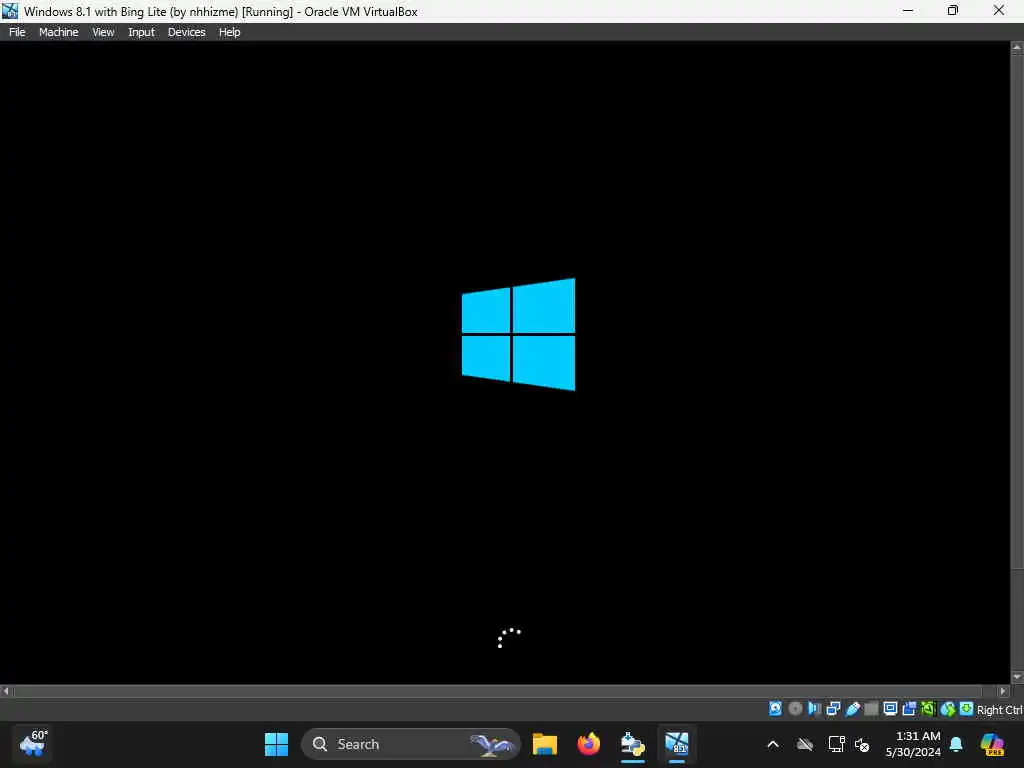1024x768 pixels.
Task: Open the File menu
Action: [17, 32]
